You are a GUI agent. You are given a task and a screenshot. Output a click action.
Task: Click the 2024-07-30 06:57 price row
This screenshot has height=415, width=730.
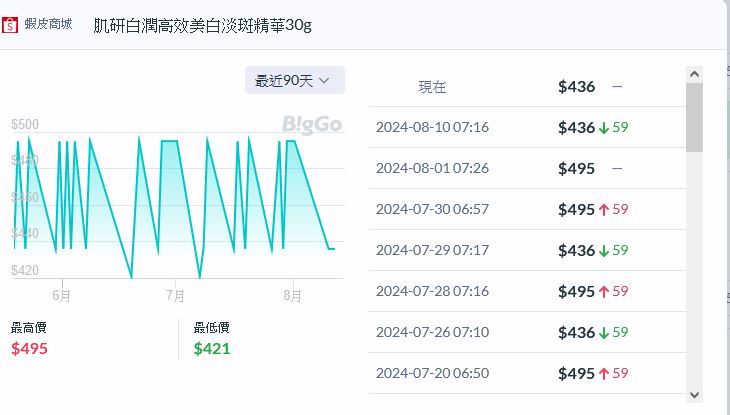pos(526,209)
